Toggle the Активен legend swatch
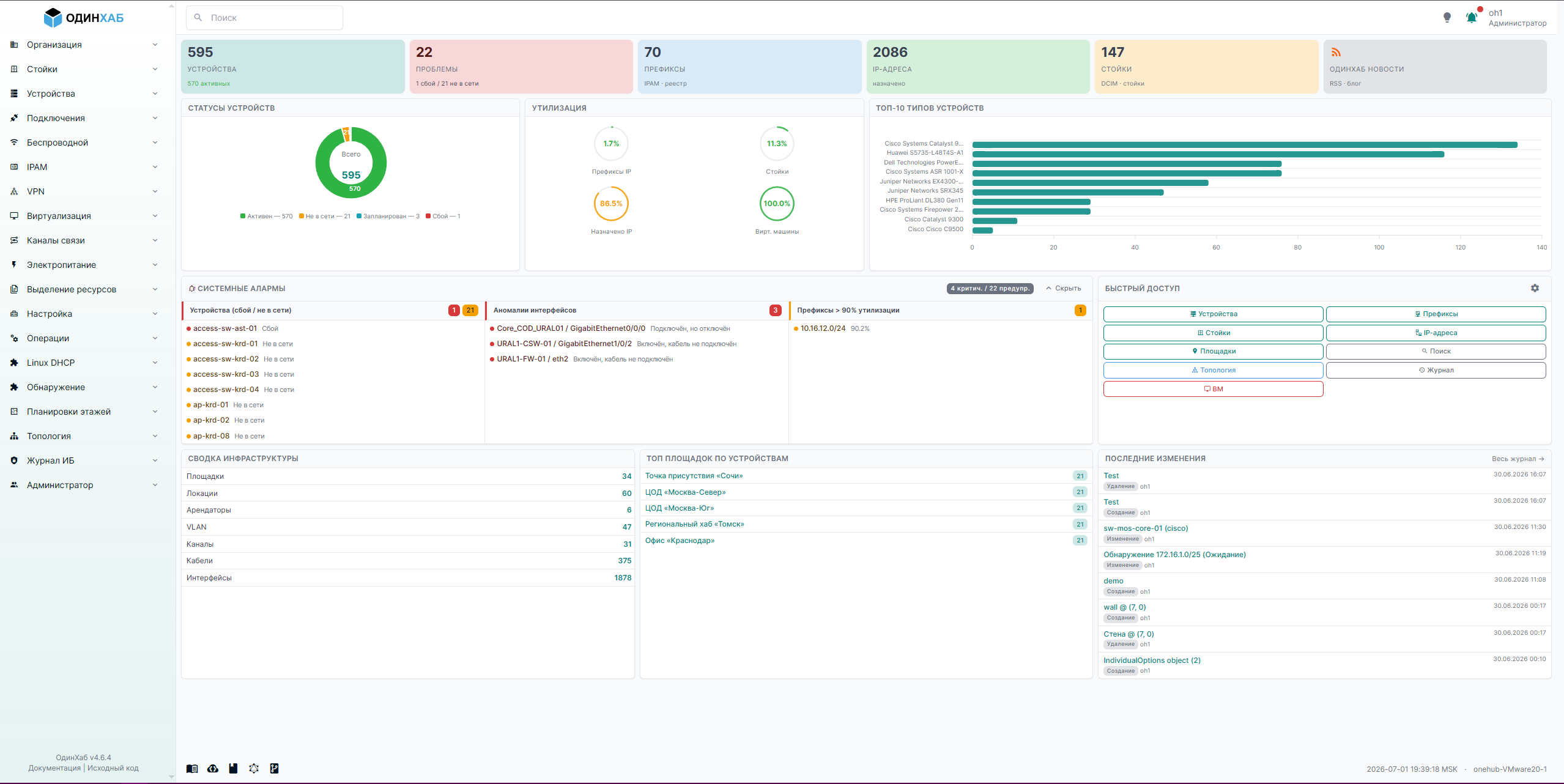Image resolution: width=1564 pixels, height=784 pixels. click(243, 216)
